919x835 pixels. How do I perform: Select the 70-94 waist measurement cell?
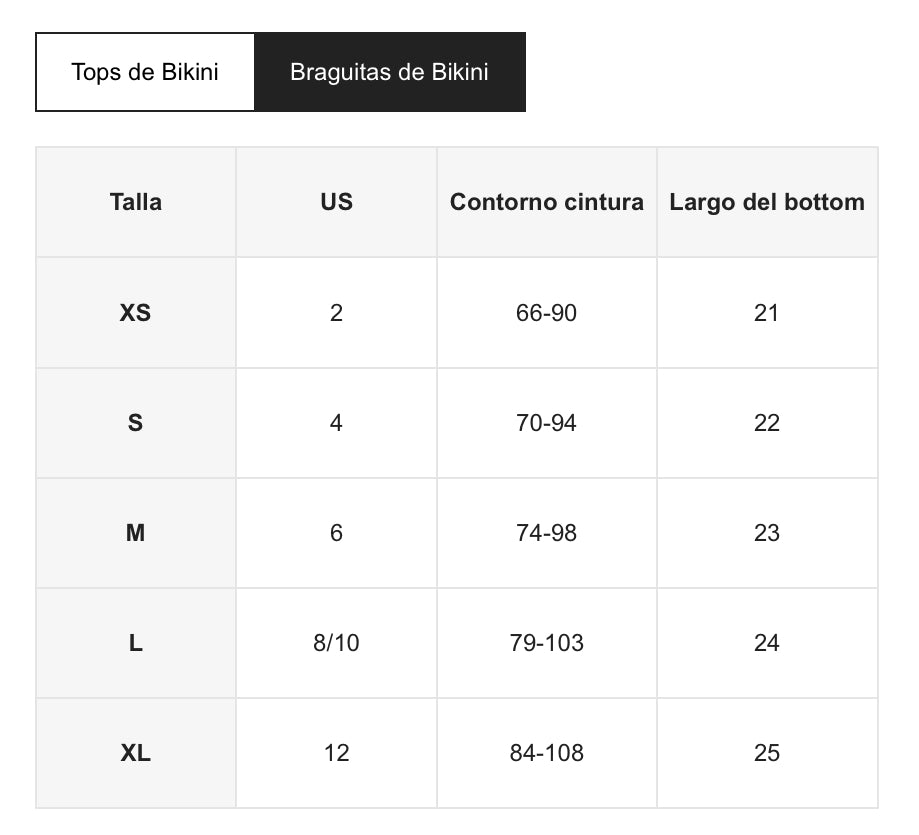(547, 423)
